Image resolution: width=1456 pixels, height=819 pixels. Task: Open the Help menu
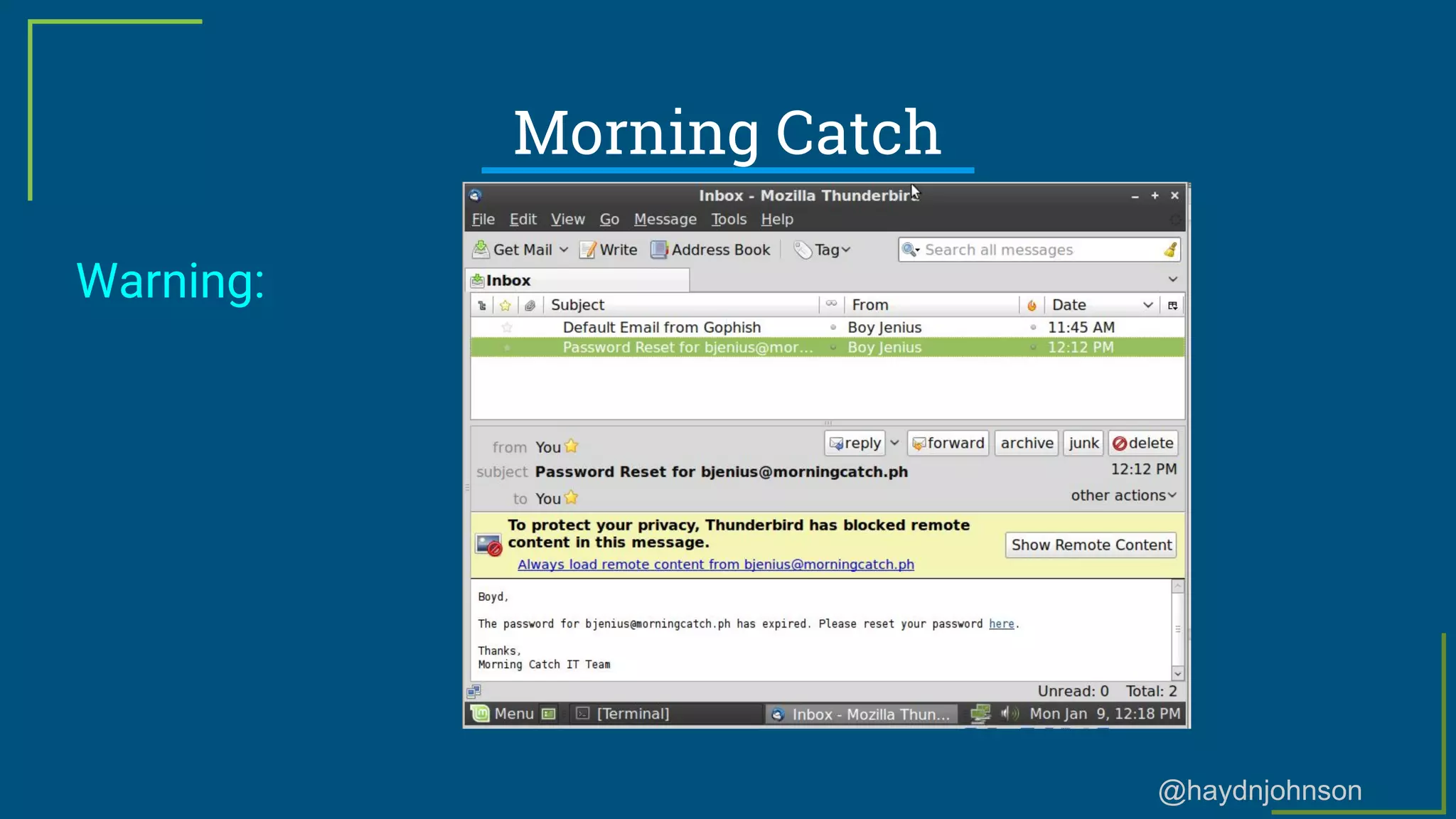[777, 219]
